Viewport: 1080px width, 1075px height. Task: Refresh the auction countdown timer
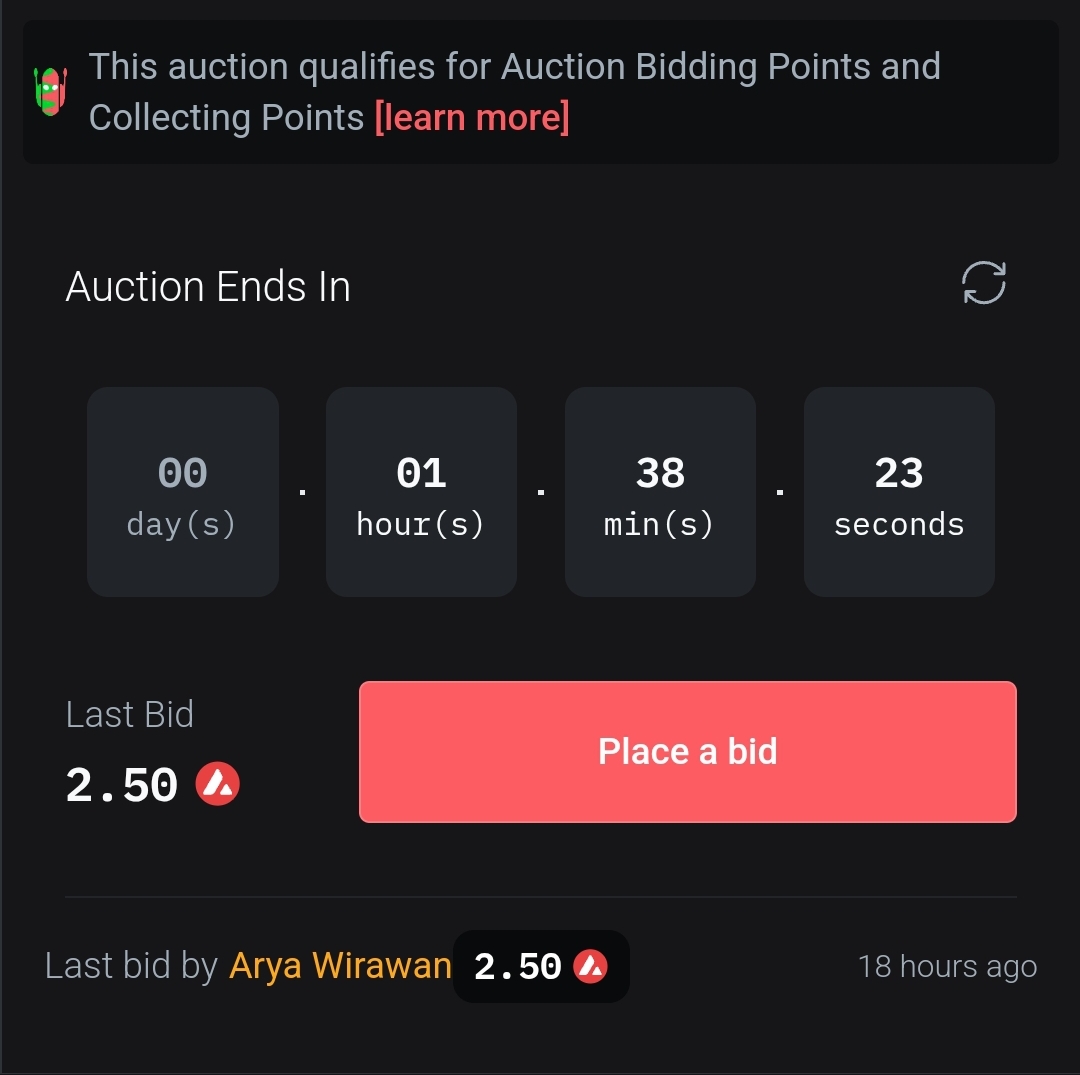click(983, 283)
